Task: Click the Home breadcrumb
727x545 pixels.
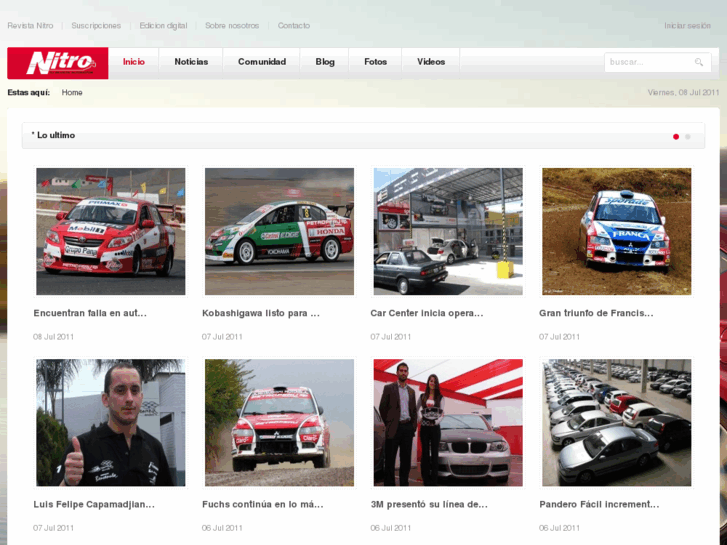Action: (72, 92)
